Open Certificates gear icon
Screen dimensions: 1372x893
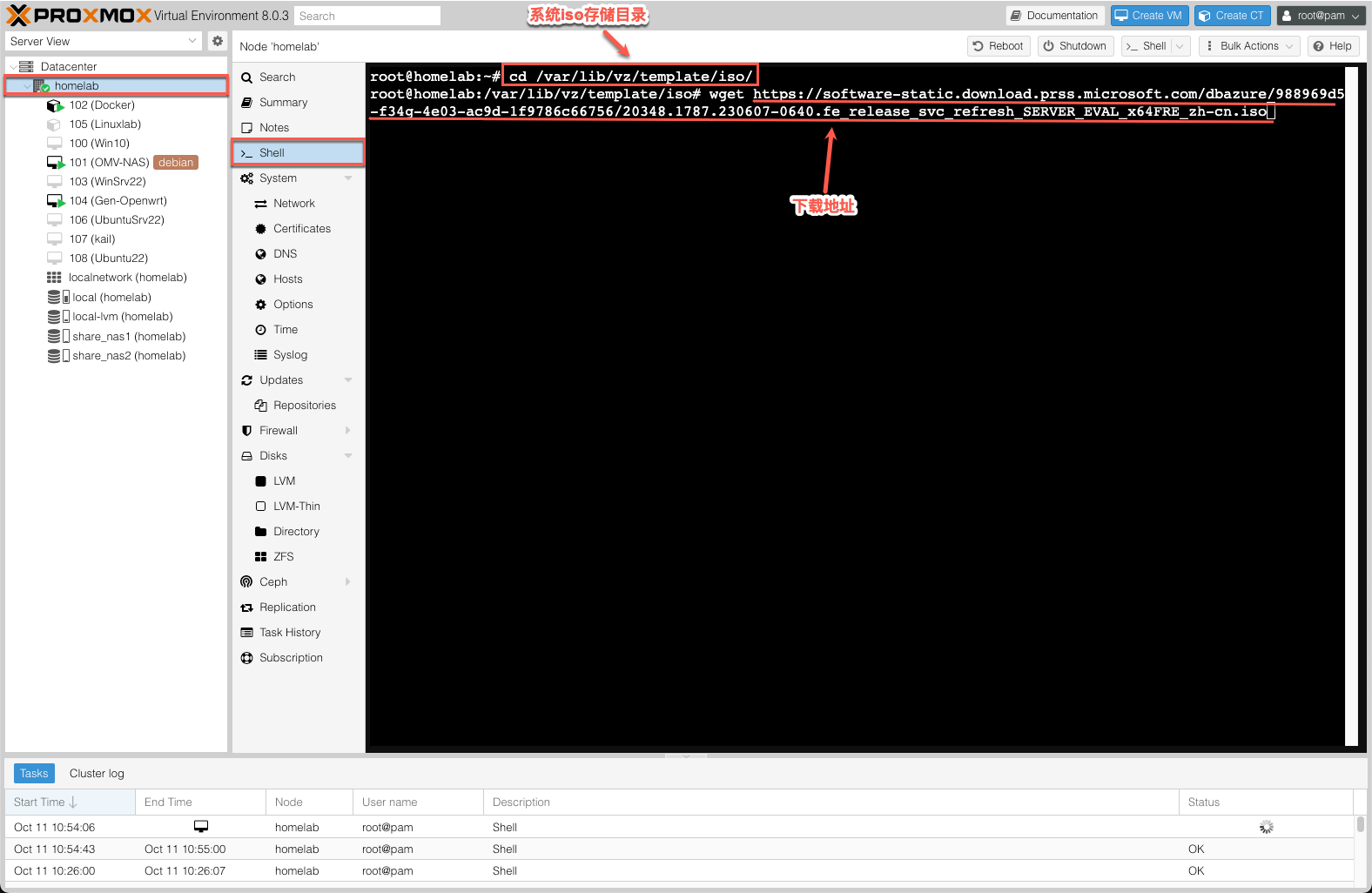260,229
